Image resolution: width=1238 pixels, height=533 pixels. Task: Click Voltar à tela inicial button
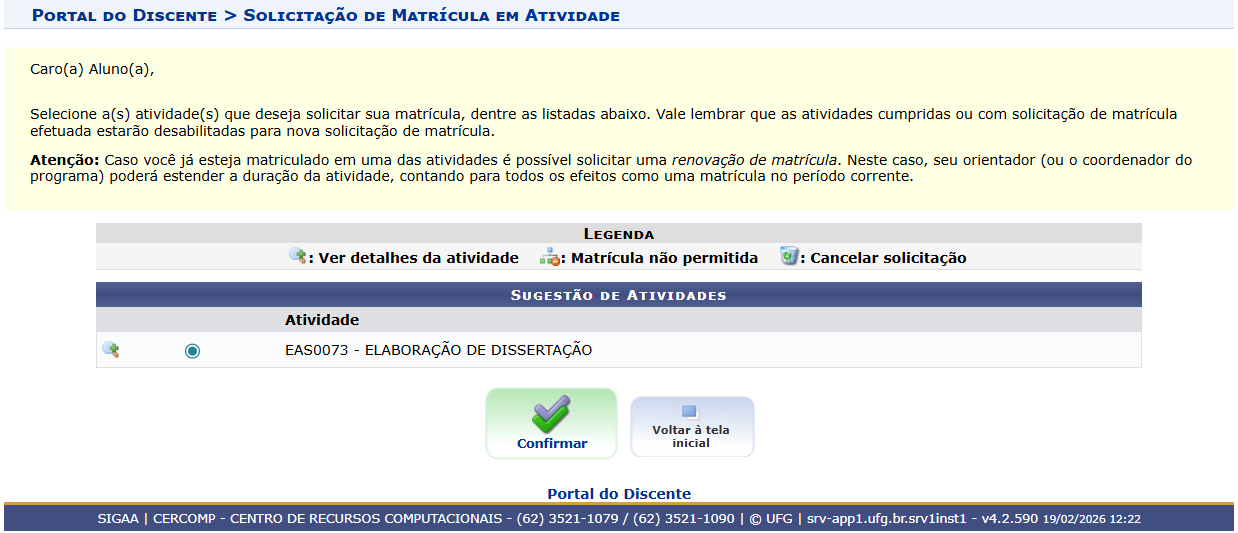(691, 427)
